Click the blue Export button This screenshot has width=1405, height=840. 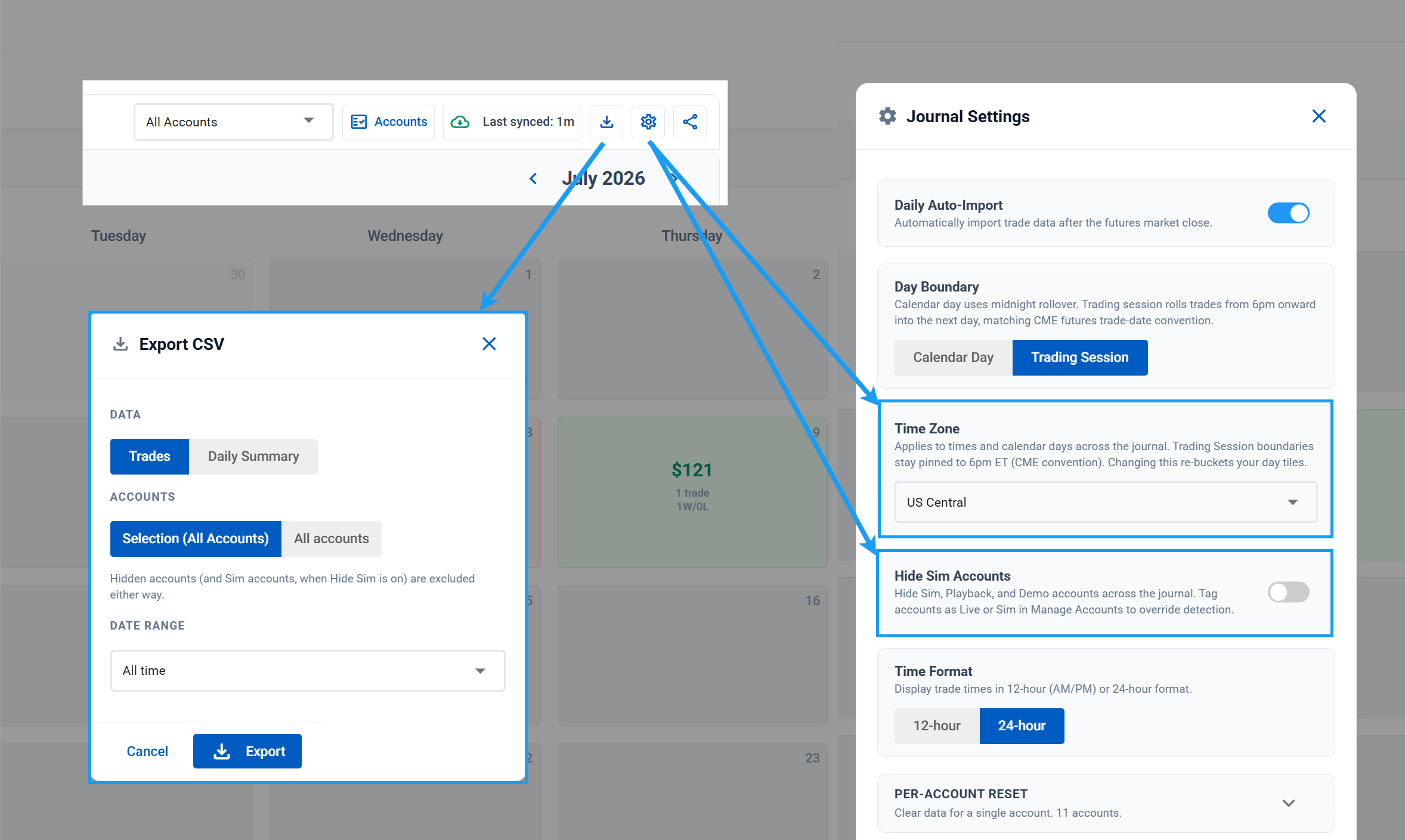247,751
